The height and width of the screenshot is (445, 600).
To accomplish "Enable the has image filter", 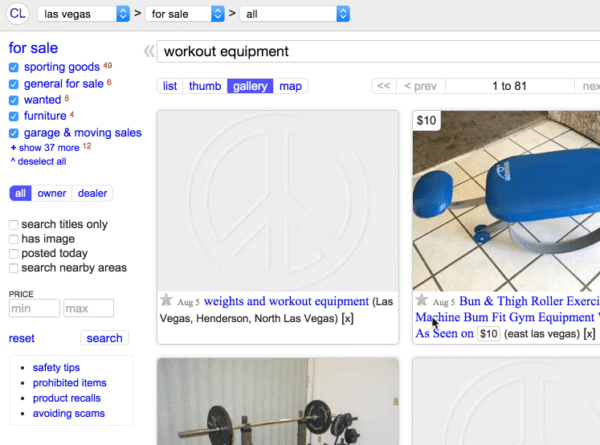I will pyautogui.click(x=14, y=239).
